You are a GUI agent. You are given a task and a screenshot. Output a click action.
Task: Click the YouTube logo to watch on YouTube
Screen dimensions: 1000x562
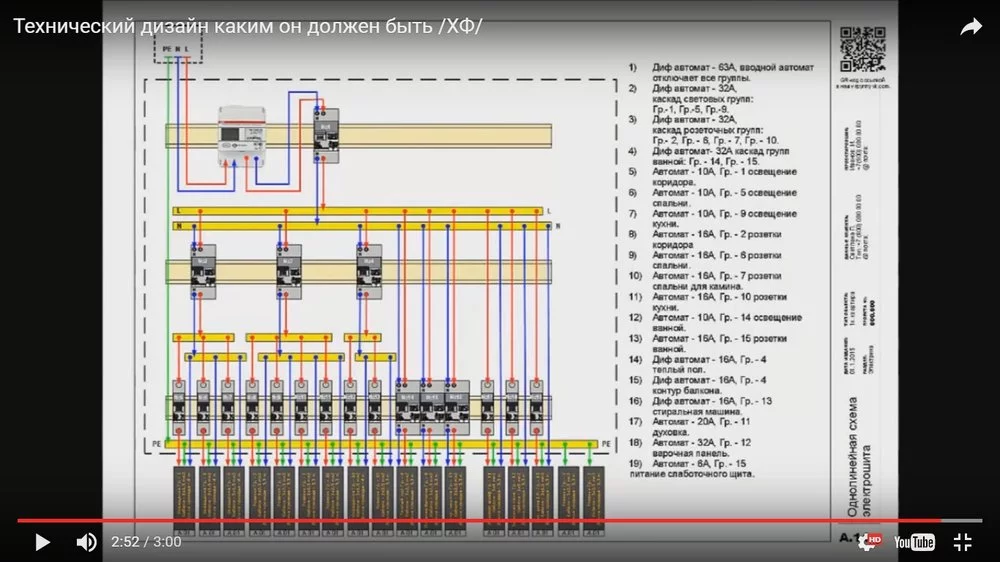coord(914,542)
